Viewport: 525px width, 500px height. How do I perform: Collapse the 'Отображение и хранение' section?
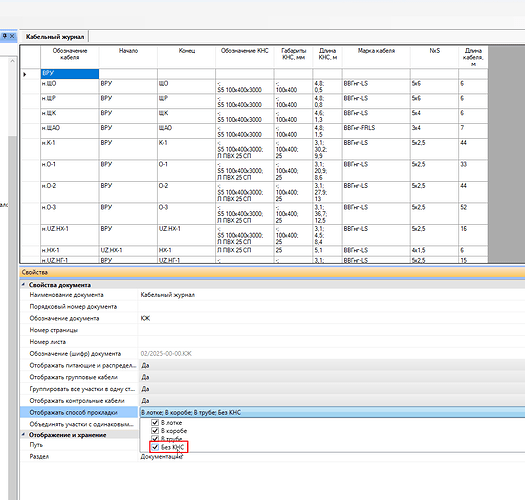click(23, 434)
